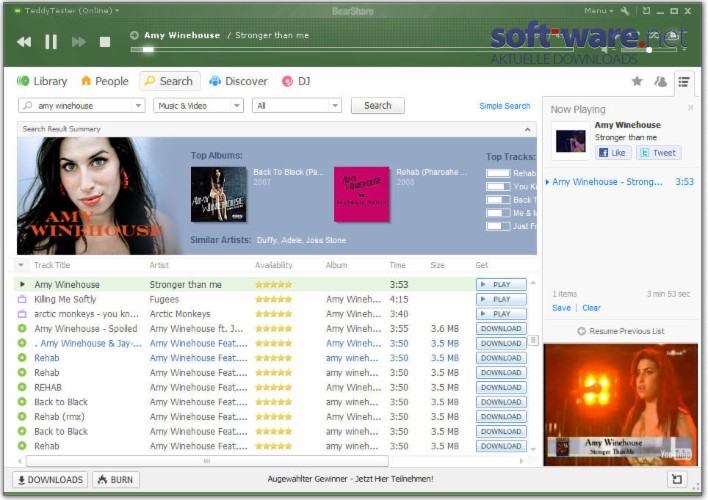This screenshot has height=500, width=708.
Task: Click green icon beside Amy Winehouse - Spoiled
Action: 22,328
